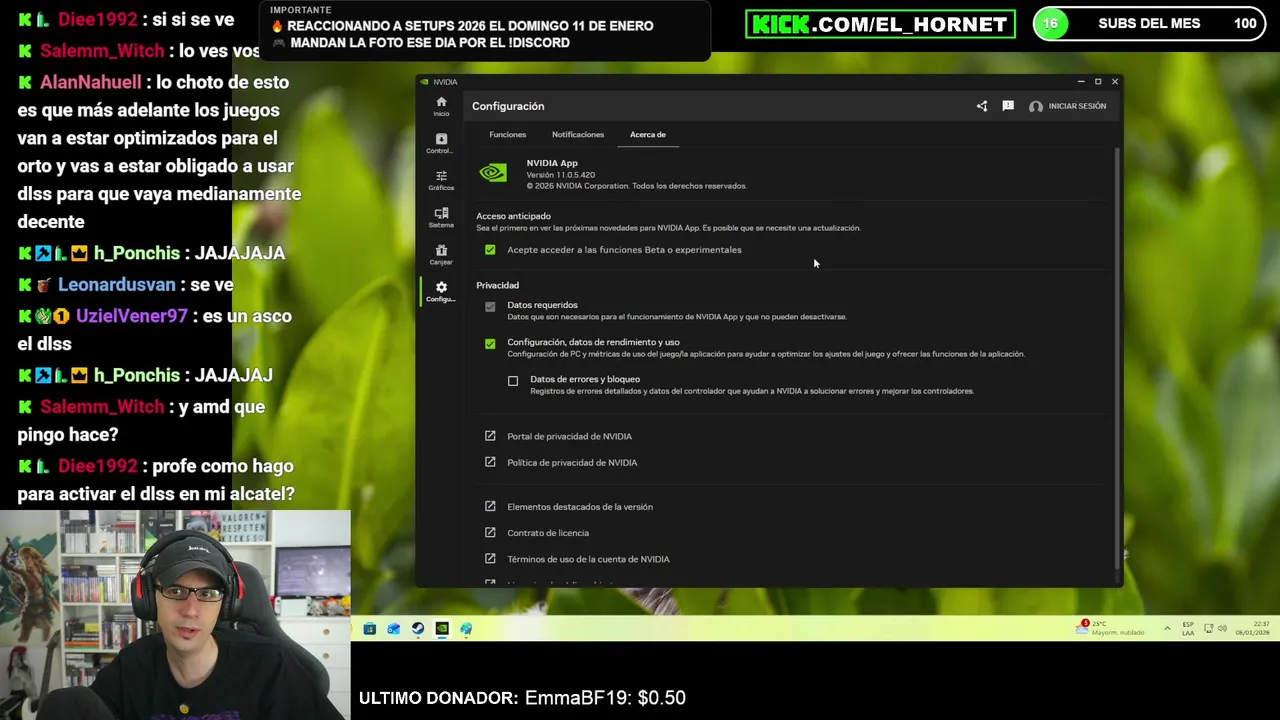Go to Inicio in NVIDIA sidebar
The width and height of the screenshot is (1280, 720).
441,106
